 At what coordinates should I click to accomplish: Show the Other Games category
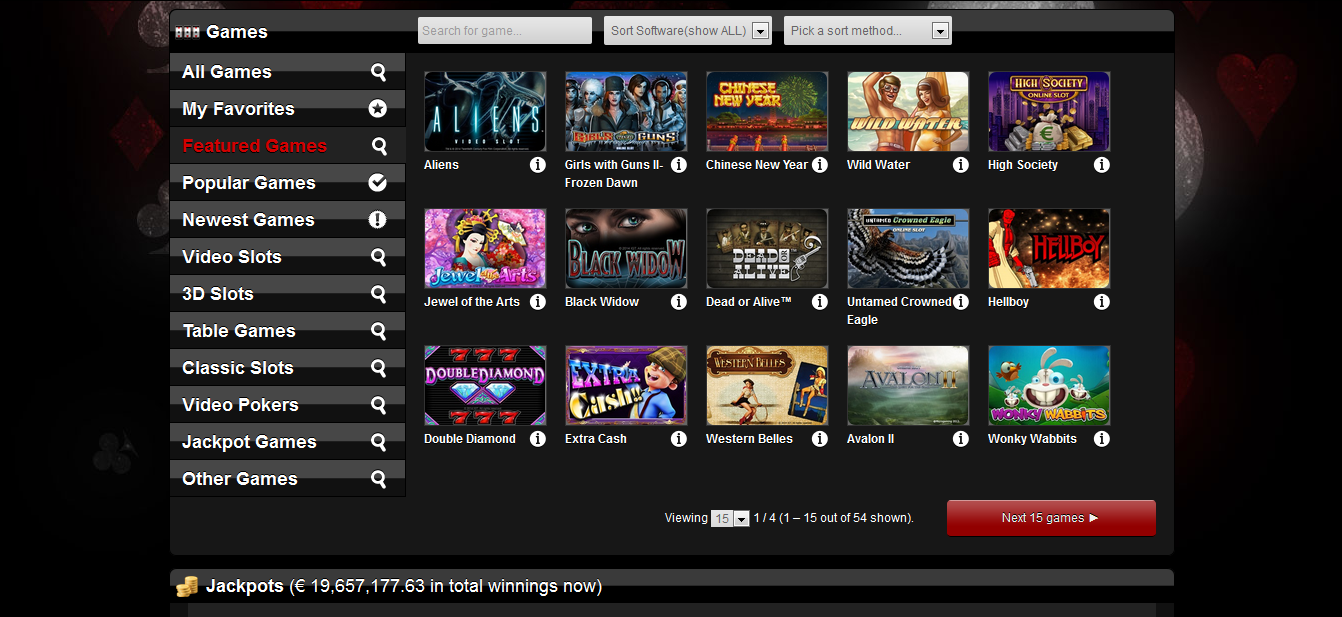[x=288, y=479]
